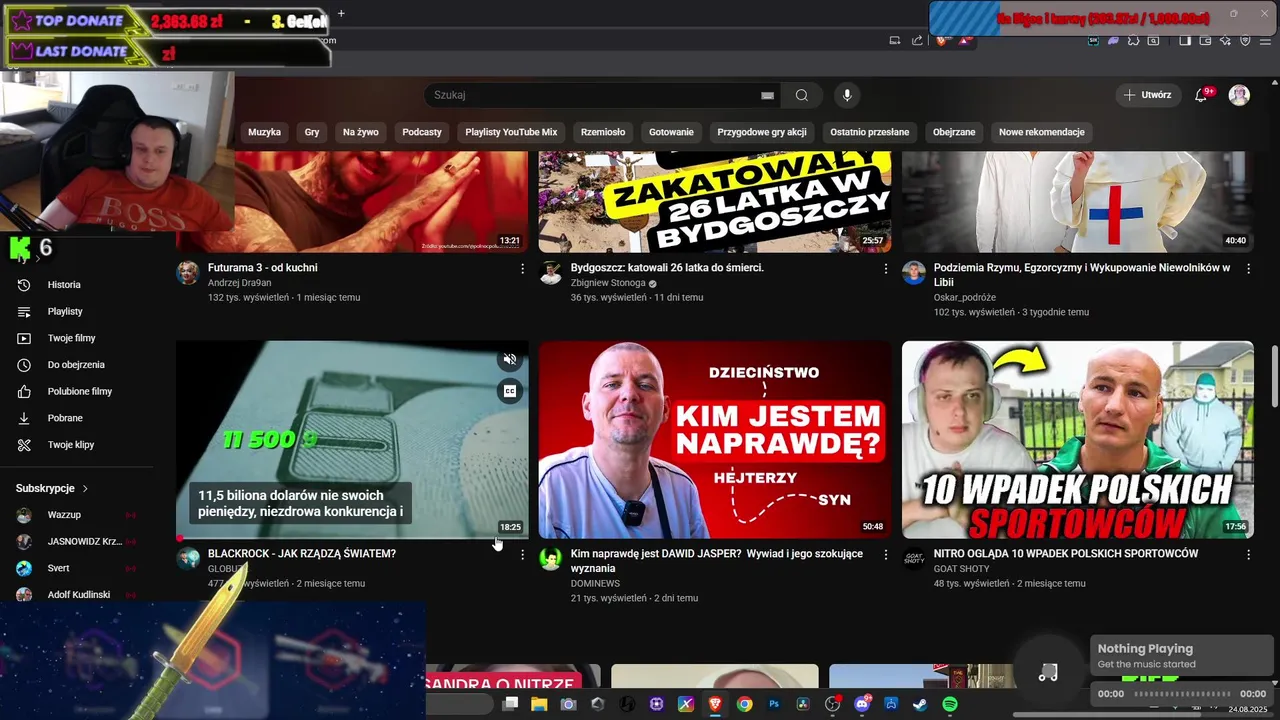The image size is (1280, 720).
Task: Open the Leo AI sparkle icon
Action: click(x=1225, y=40)
